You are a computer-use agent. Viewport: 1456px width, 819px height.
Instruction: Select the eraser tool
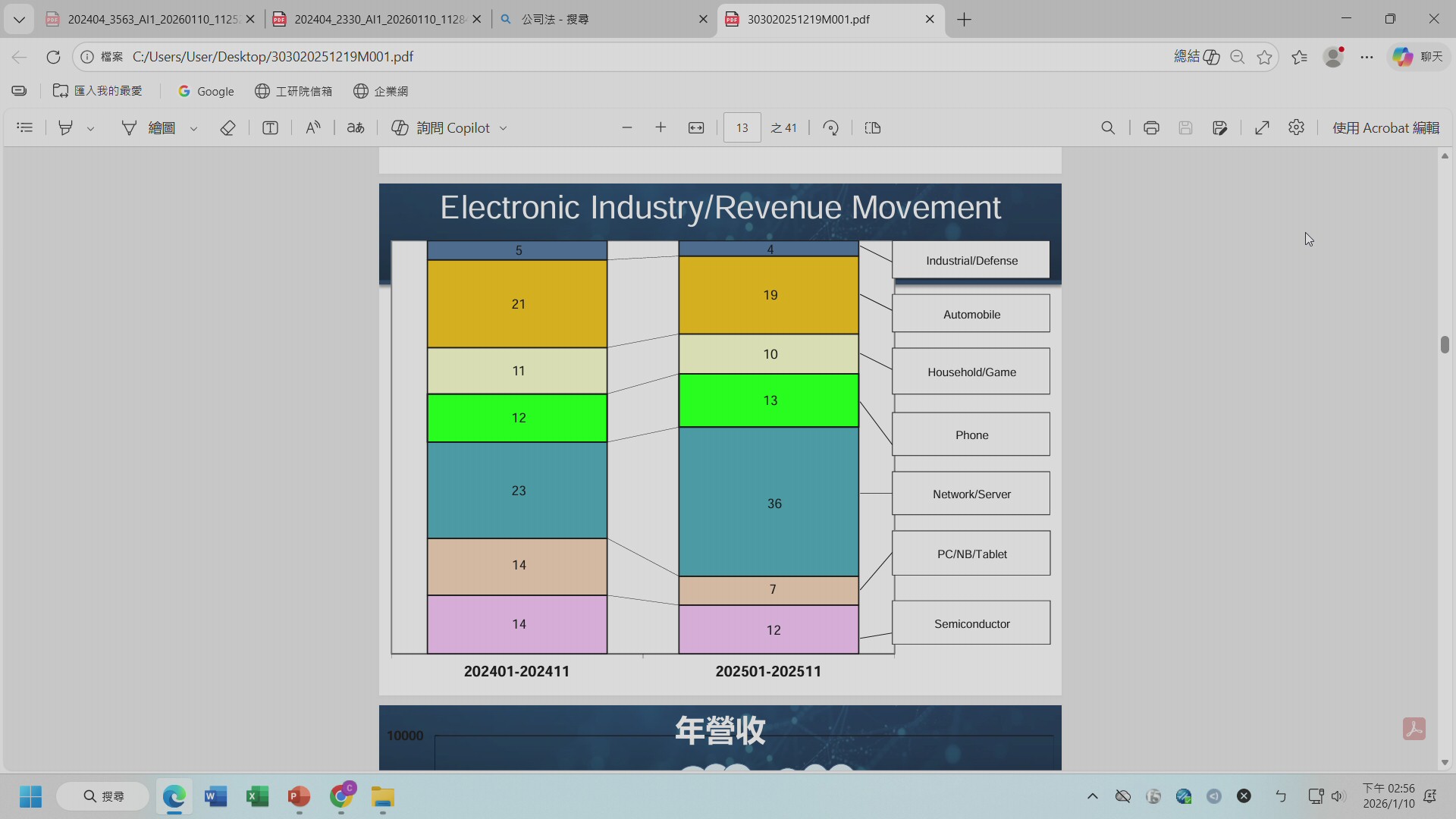(227, 128)
